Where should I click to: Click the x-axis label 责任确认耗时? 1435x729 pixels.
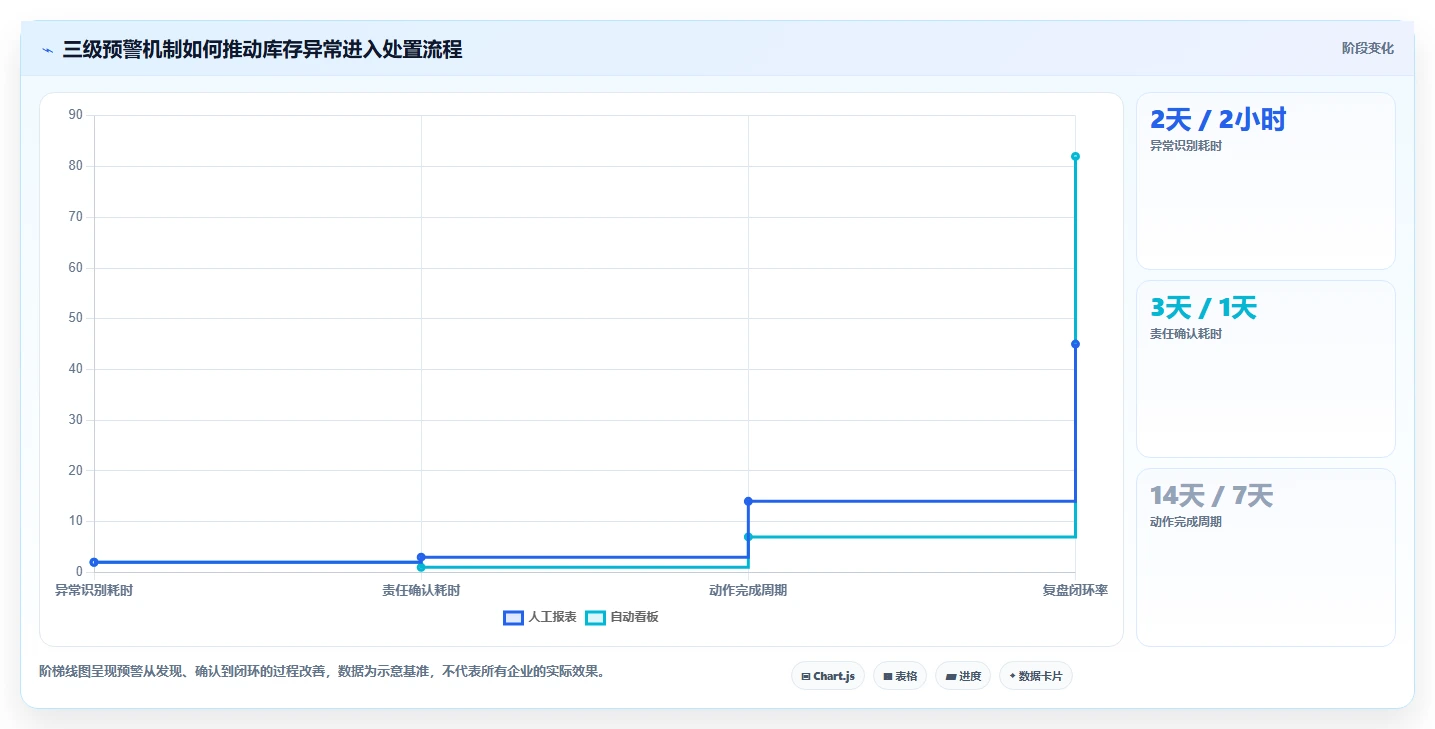pyautogui.click(x=421, y=590)
